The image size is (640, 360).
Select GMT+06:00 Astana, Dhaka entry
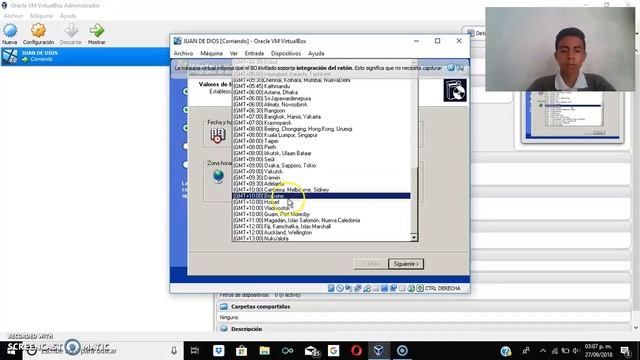pos(321,92)
